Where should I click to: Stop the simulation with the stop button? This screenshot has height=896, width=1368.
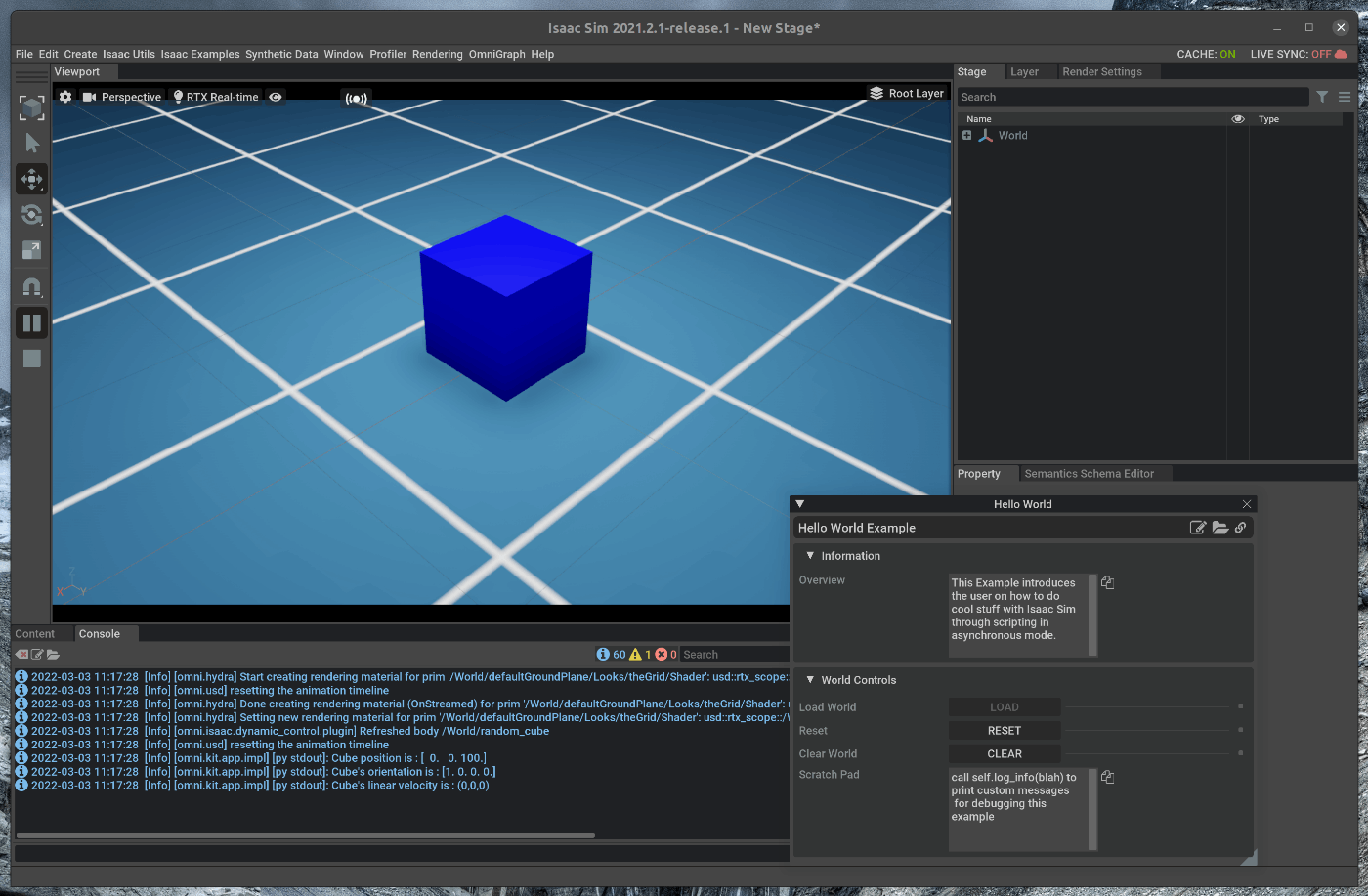31,359
